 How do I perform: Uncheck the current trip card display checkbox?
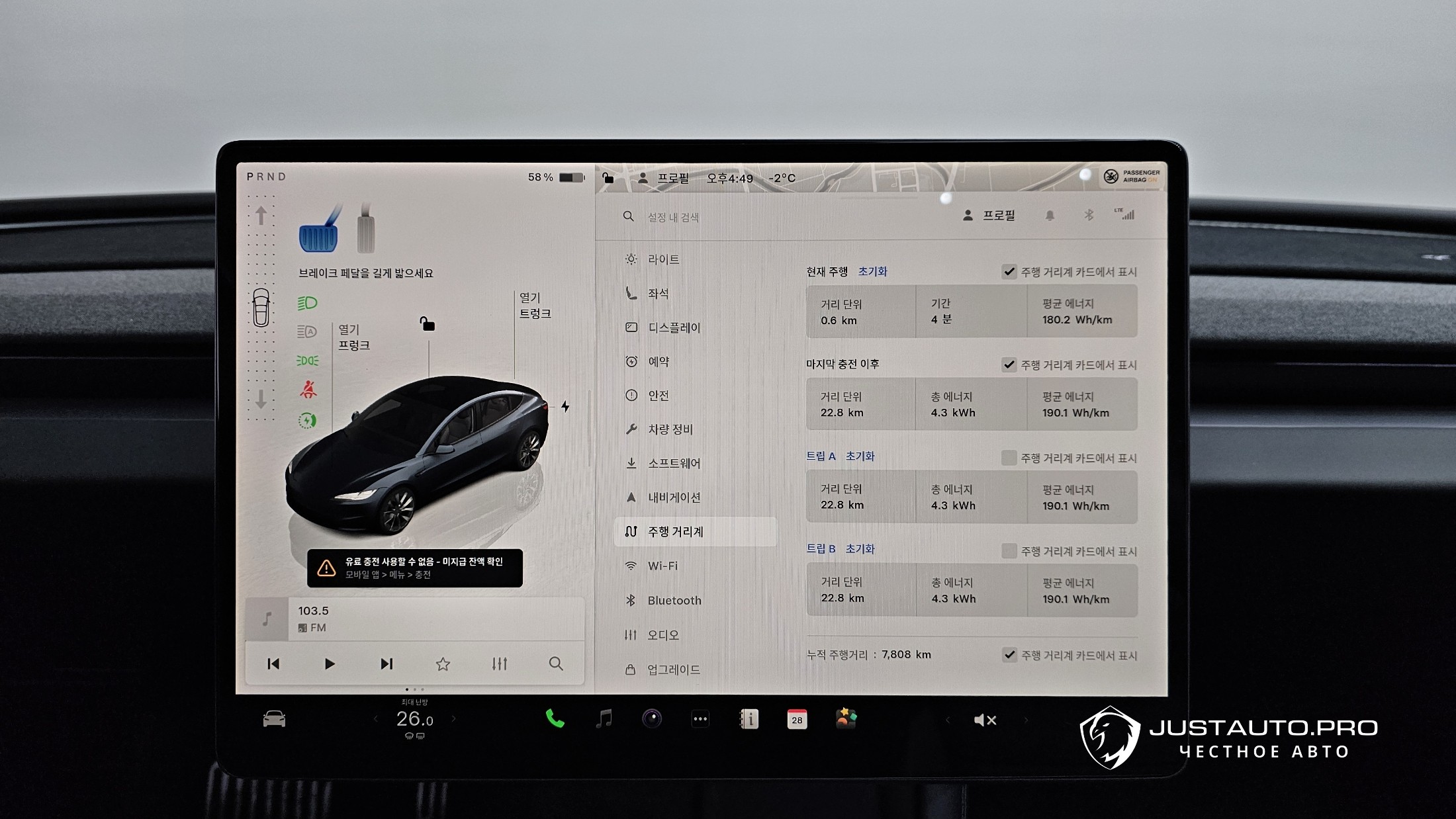pyautogui.click(x=1009, y=272)
